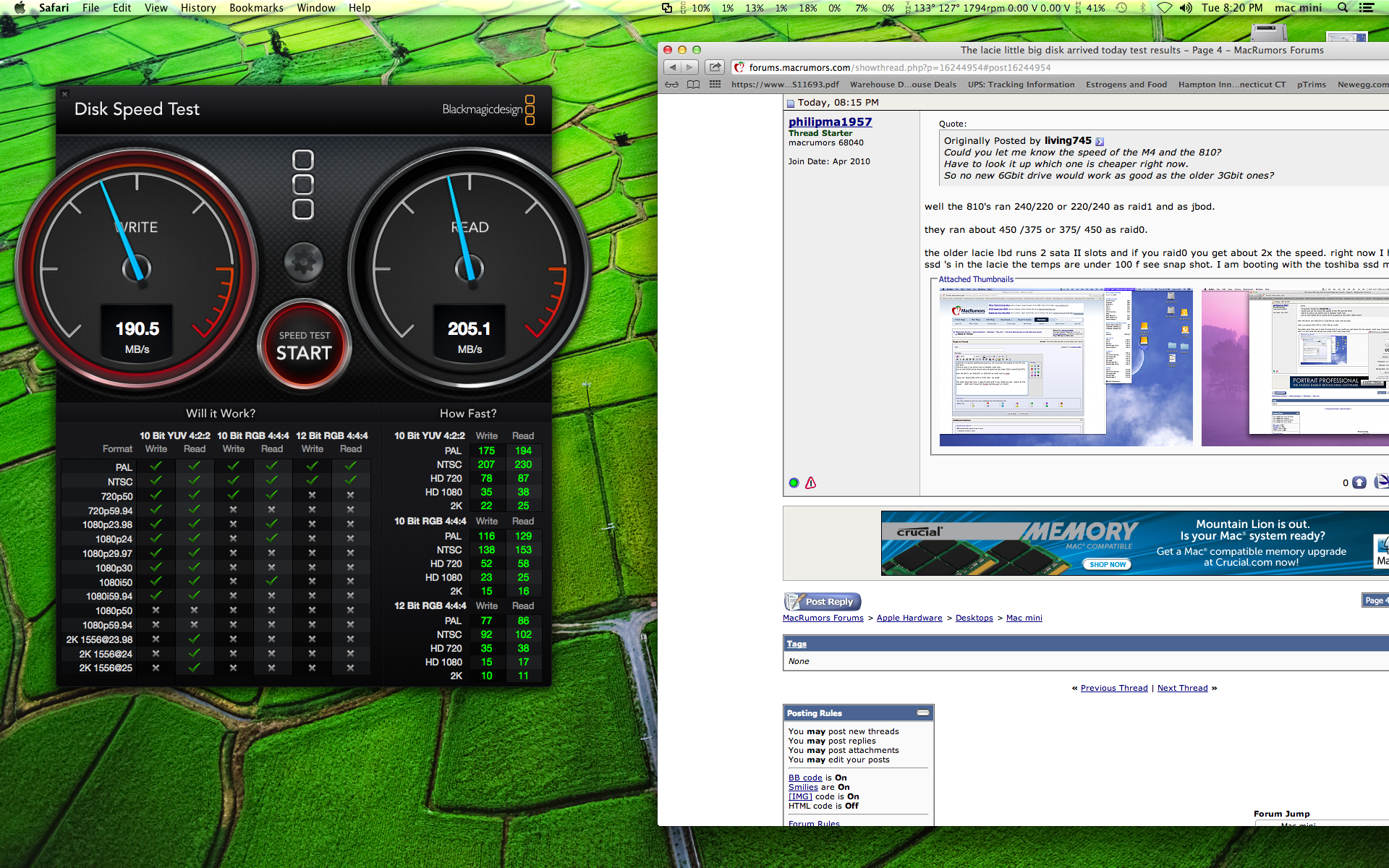Close the Disk Speed Test window
The image size is (1389, 868).
pyautogui.click(x=64, y=93)
